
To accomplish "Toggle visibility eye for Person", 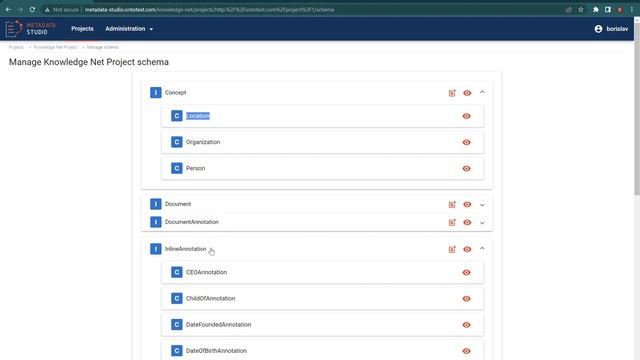I will (x=466, y=169).
